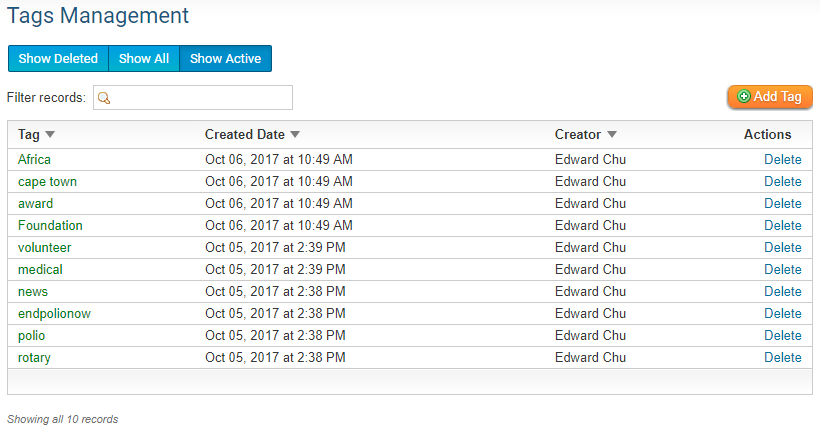
Task: Open the volunteer tag
Action: tap(44, 247)
